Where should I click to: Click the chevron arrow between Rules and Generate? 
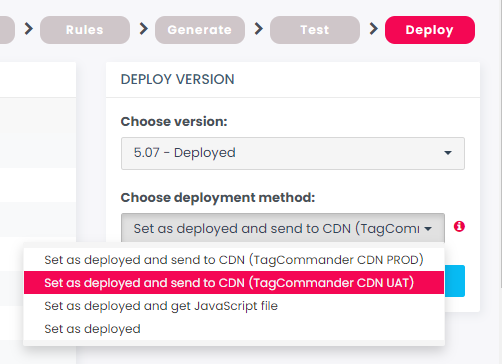pyautogui.click(x=144, y=29)
